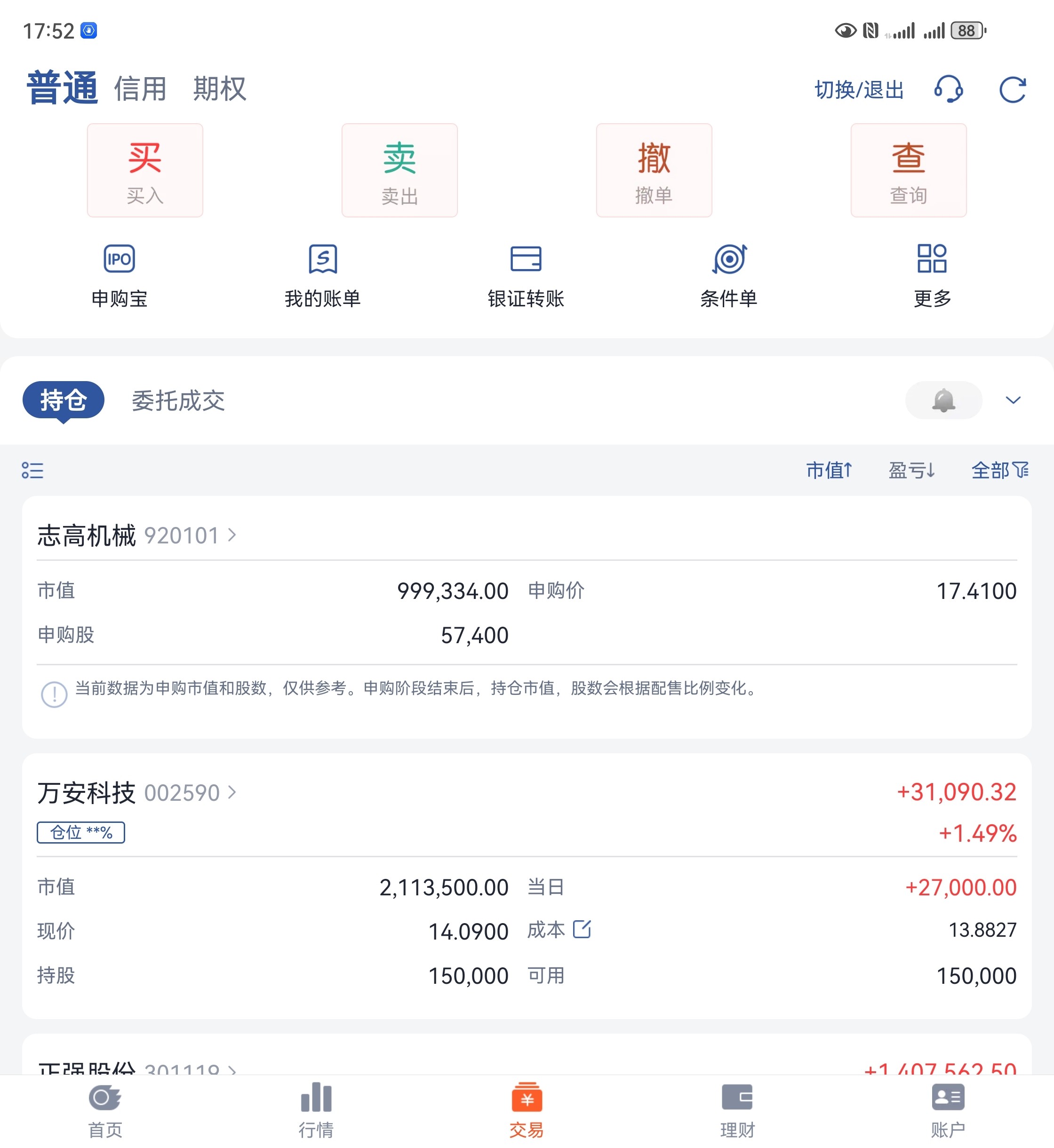Image resolution: width=1054 pixels, height=1148 pixels.
Task: Tap the 仓位 **% badge
Action: tap(81, 832)
